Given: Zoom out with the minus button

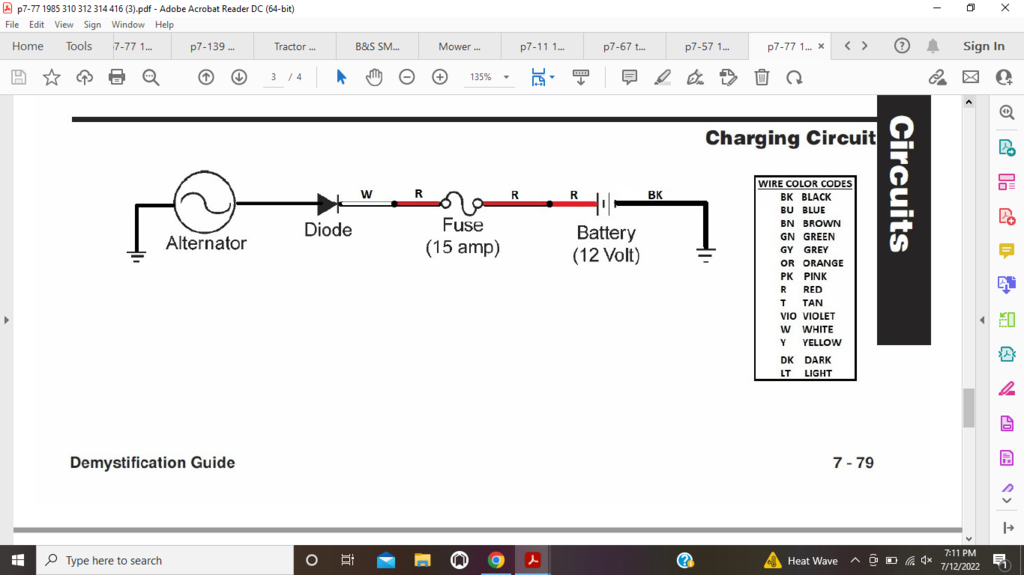Looking at the screenshot, I should (x=407, y=77).
